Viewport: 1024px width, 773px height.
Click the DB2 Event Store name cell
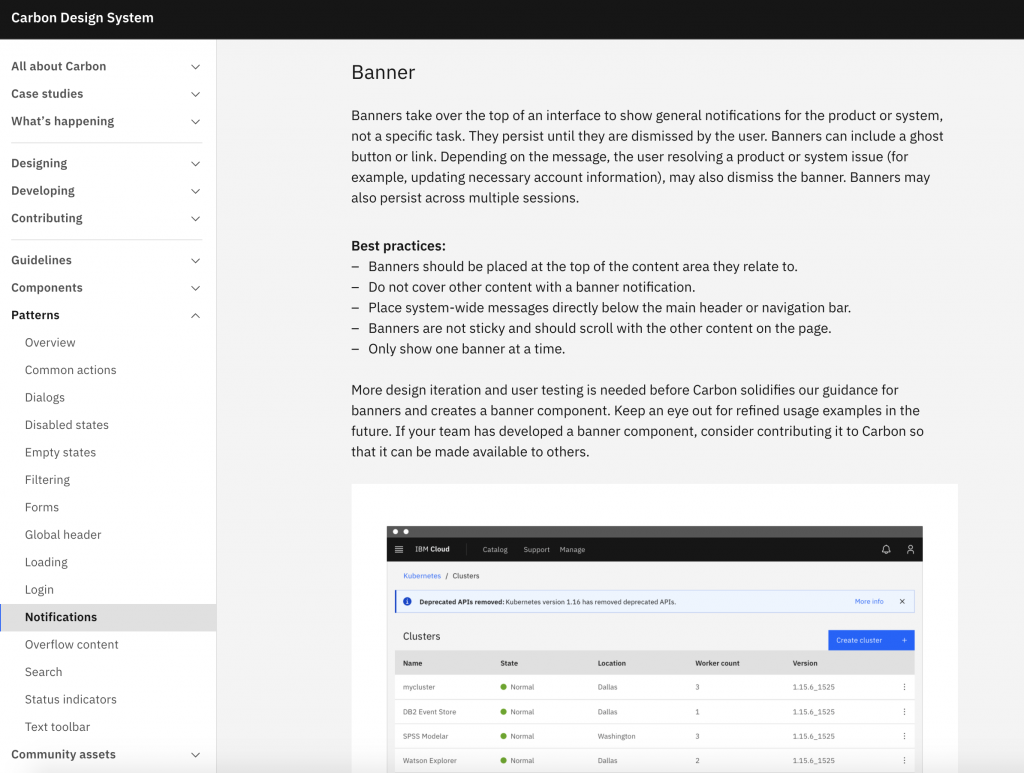(430, 712)
